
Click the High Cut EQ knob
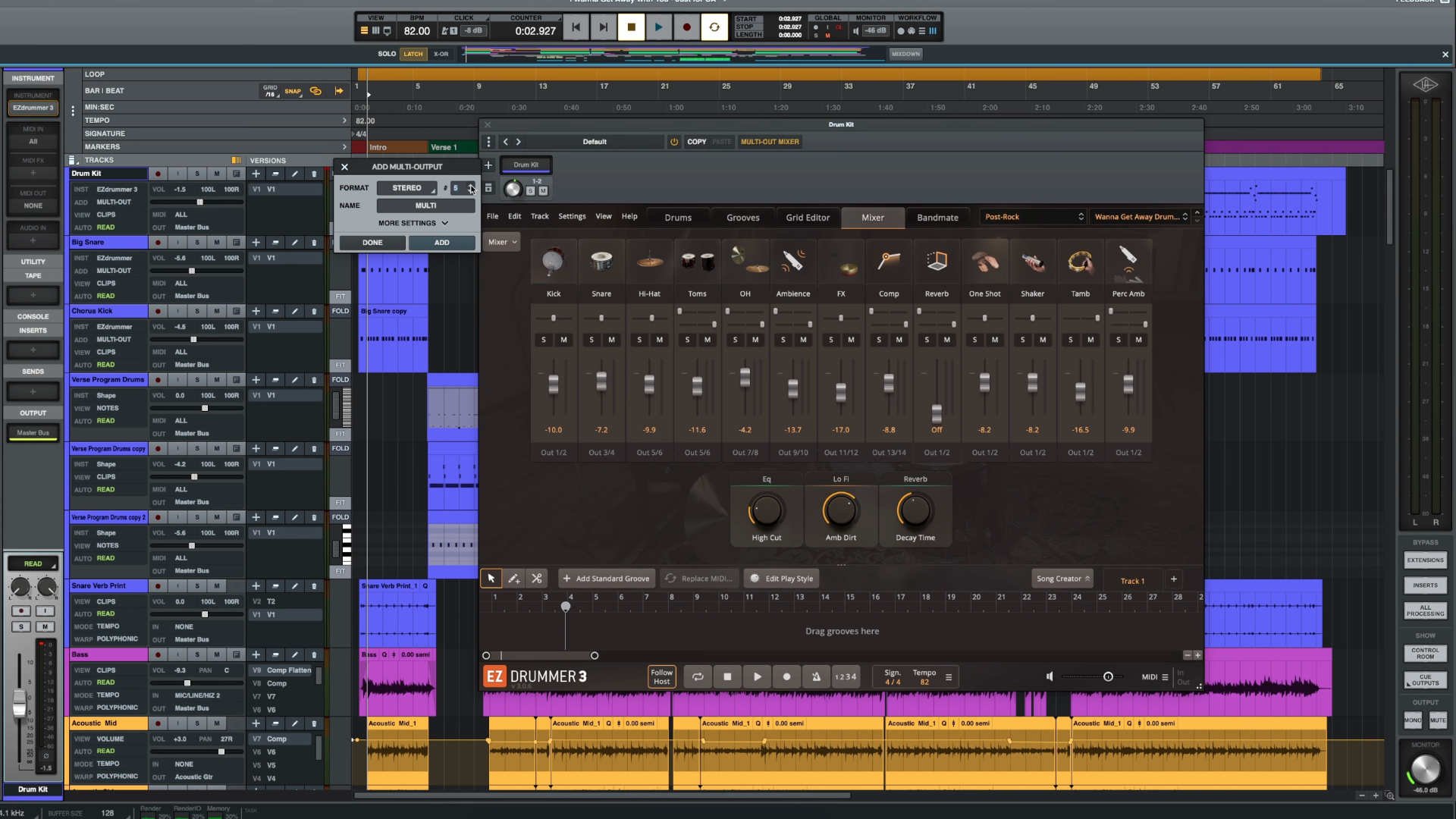[x=766, y=510]
